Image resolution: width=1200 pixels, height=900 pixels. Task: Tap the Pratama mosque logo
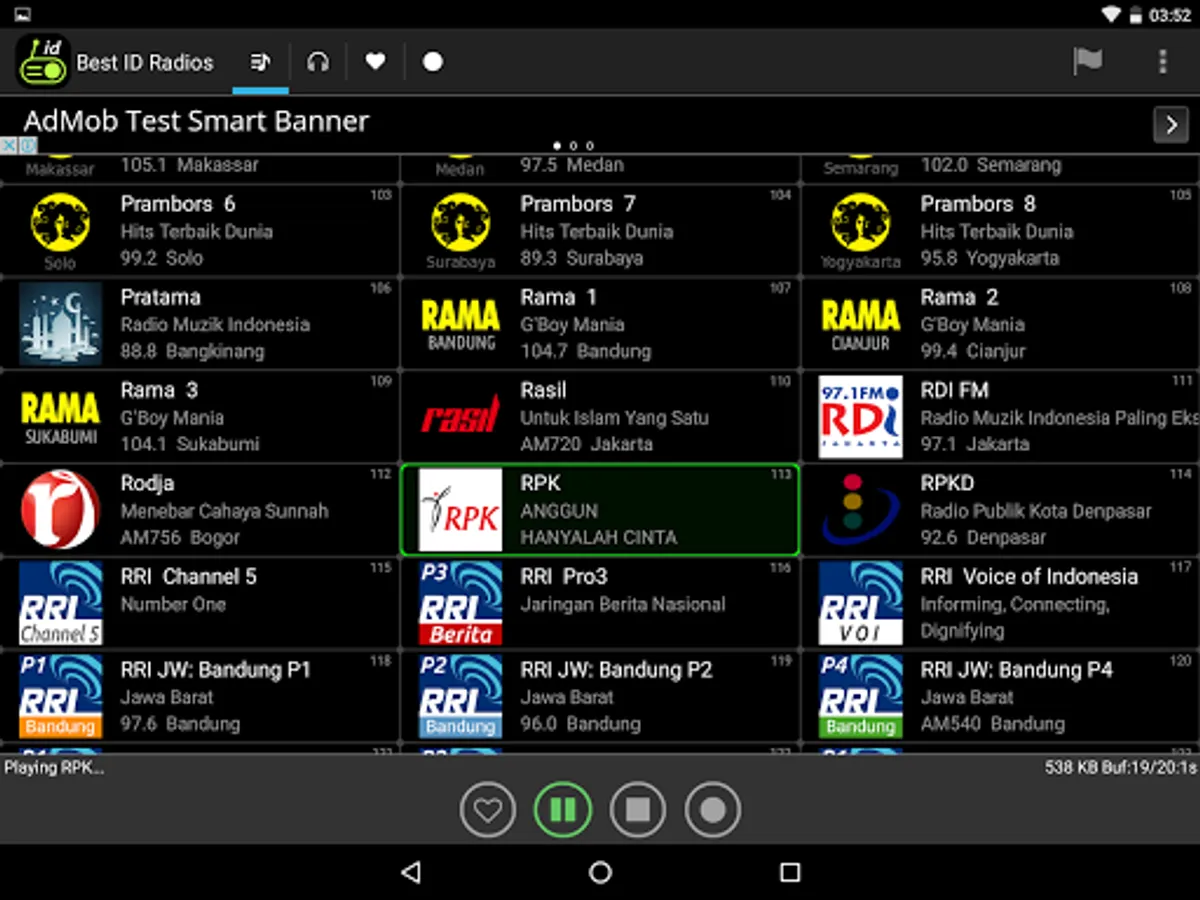(60, 324)
